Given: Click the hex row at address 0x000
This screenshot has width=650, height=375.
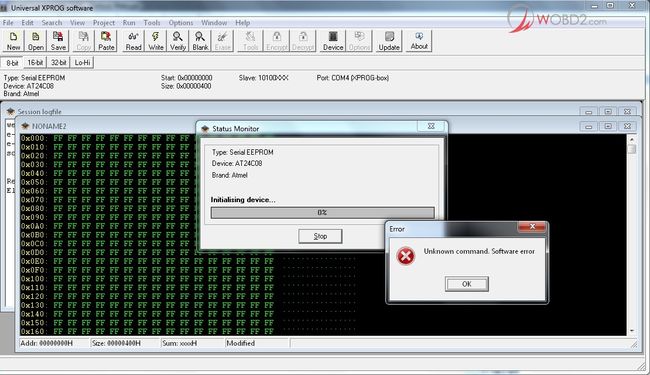Looking at the screenshot, I should 108,138.
